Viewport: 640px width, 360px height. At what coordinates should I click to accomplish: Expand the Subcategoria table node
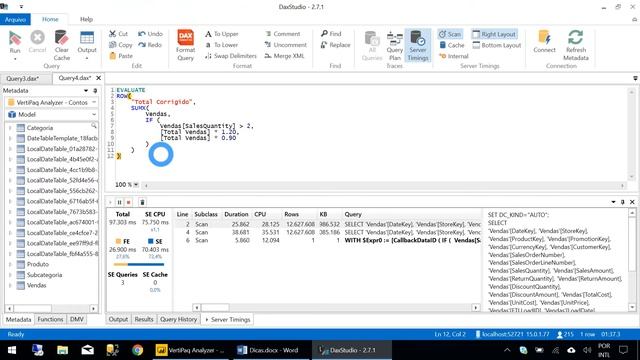point(10,275)
